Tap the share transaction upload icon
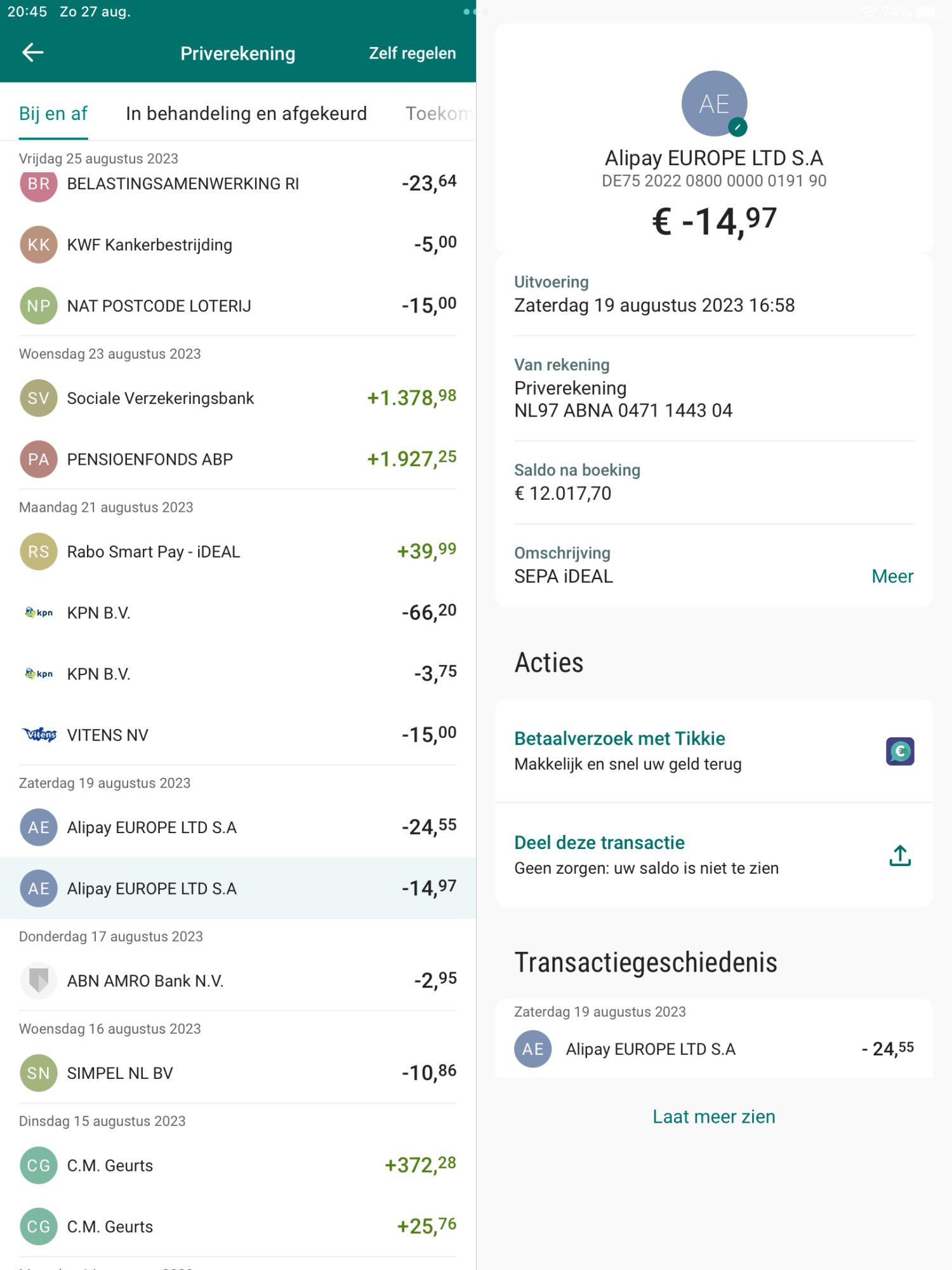Screen dimensions: 952x1270 pyautogui.click(x=899, y=855)
